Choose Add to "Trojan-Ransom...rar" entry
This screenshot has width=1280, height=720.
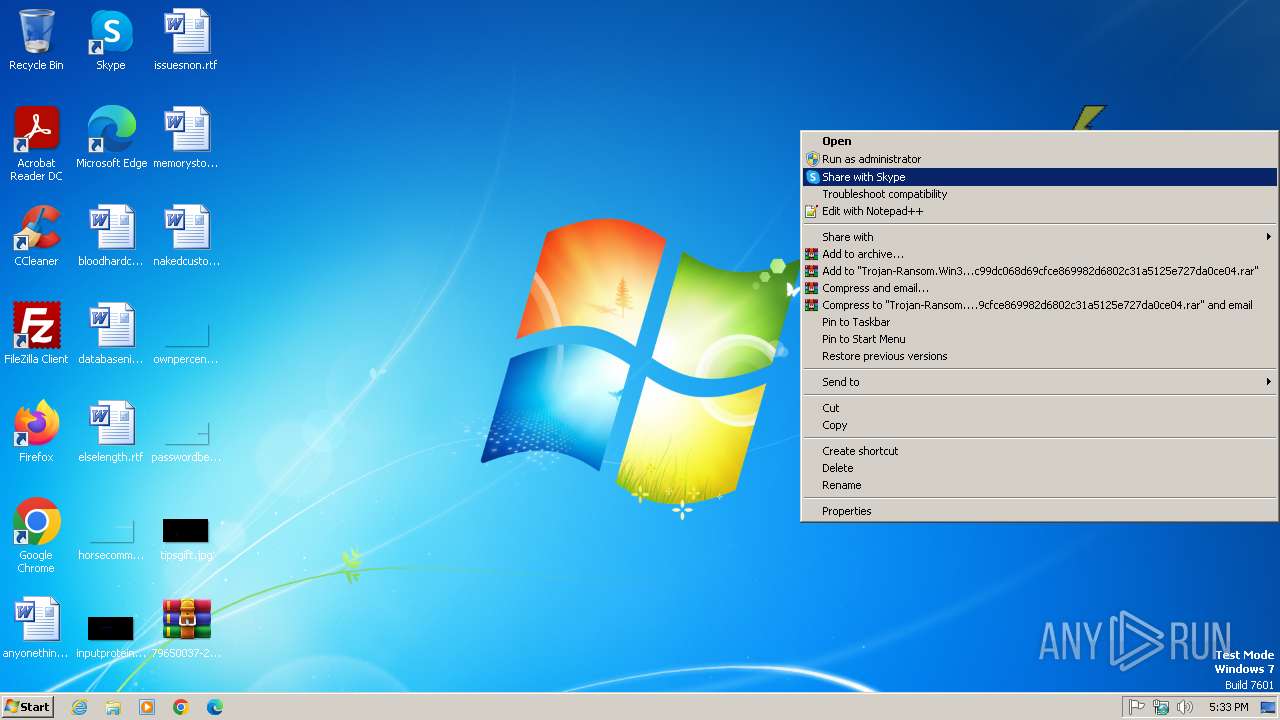[x=1039, y=271]
